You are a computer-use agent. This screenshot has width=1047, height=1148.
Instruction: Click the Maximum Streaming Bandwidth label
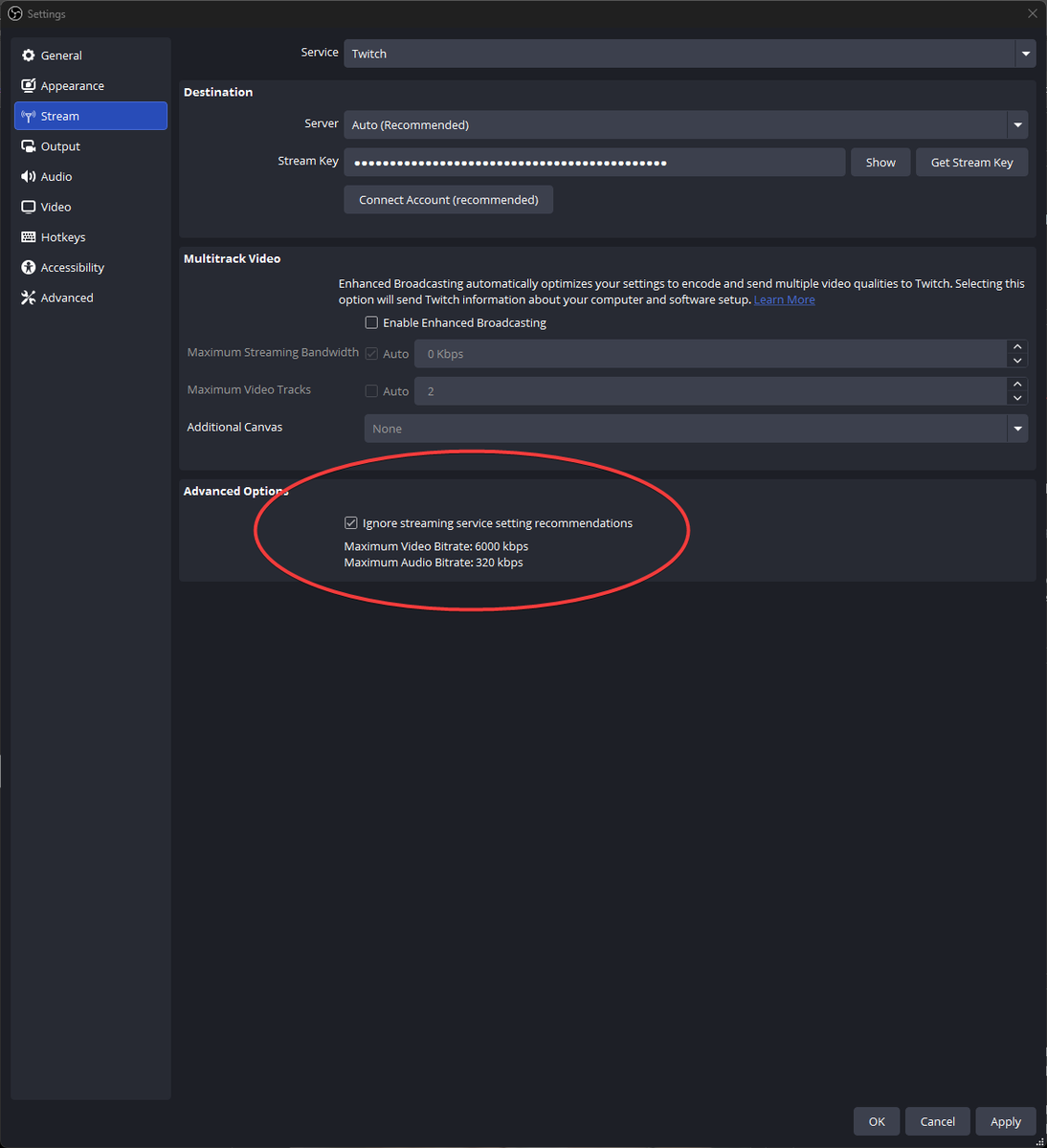click(x=273, y=352)
